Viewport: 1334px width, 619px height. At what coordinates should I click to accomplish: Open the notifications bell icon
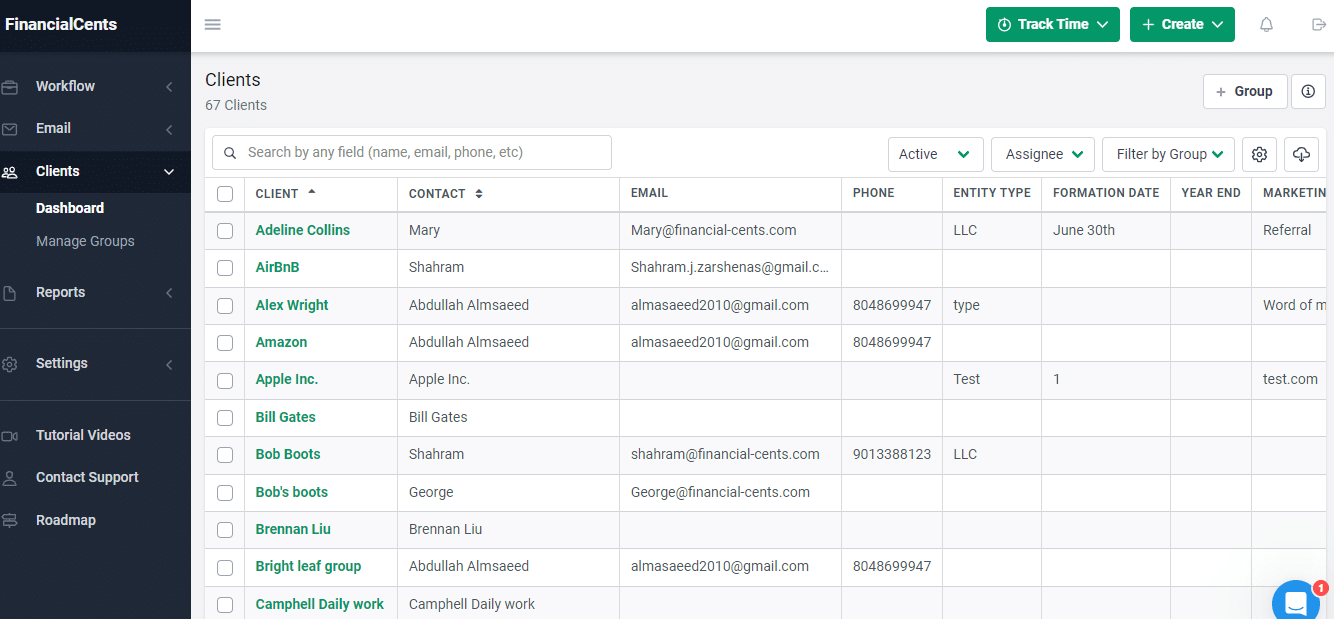tap(1266, 25)
